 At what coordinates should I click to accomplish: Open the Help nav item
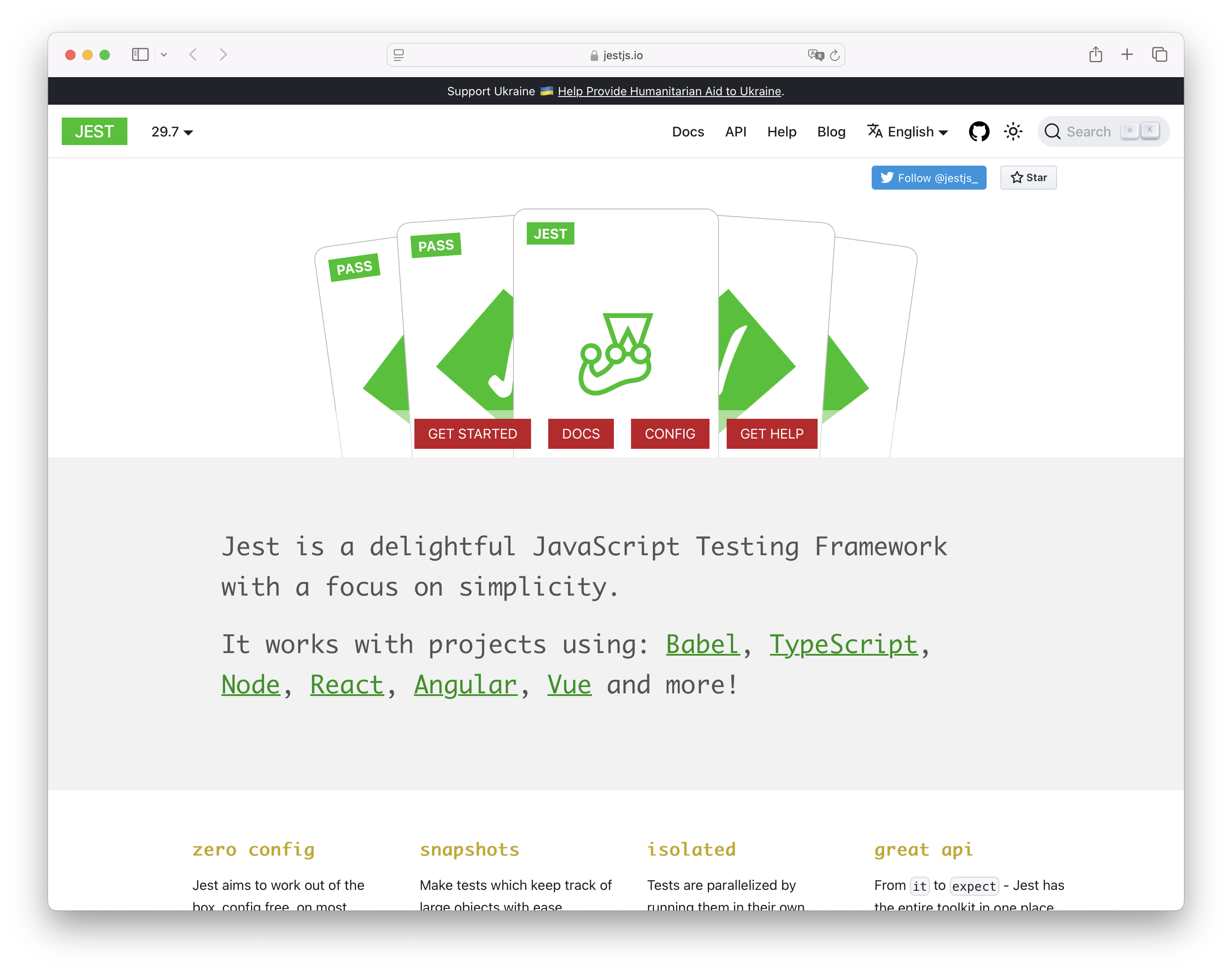click(x=781, y=132)
